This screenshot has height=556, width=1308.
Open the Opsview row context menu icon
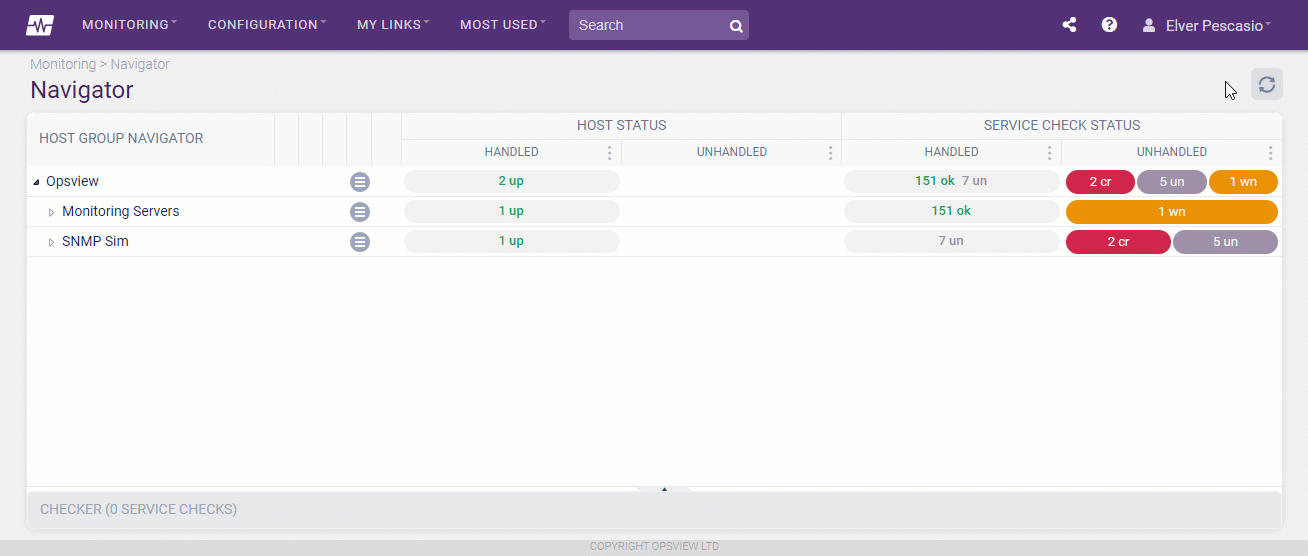pyautogui.click(x=360, y=182)
